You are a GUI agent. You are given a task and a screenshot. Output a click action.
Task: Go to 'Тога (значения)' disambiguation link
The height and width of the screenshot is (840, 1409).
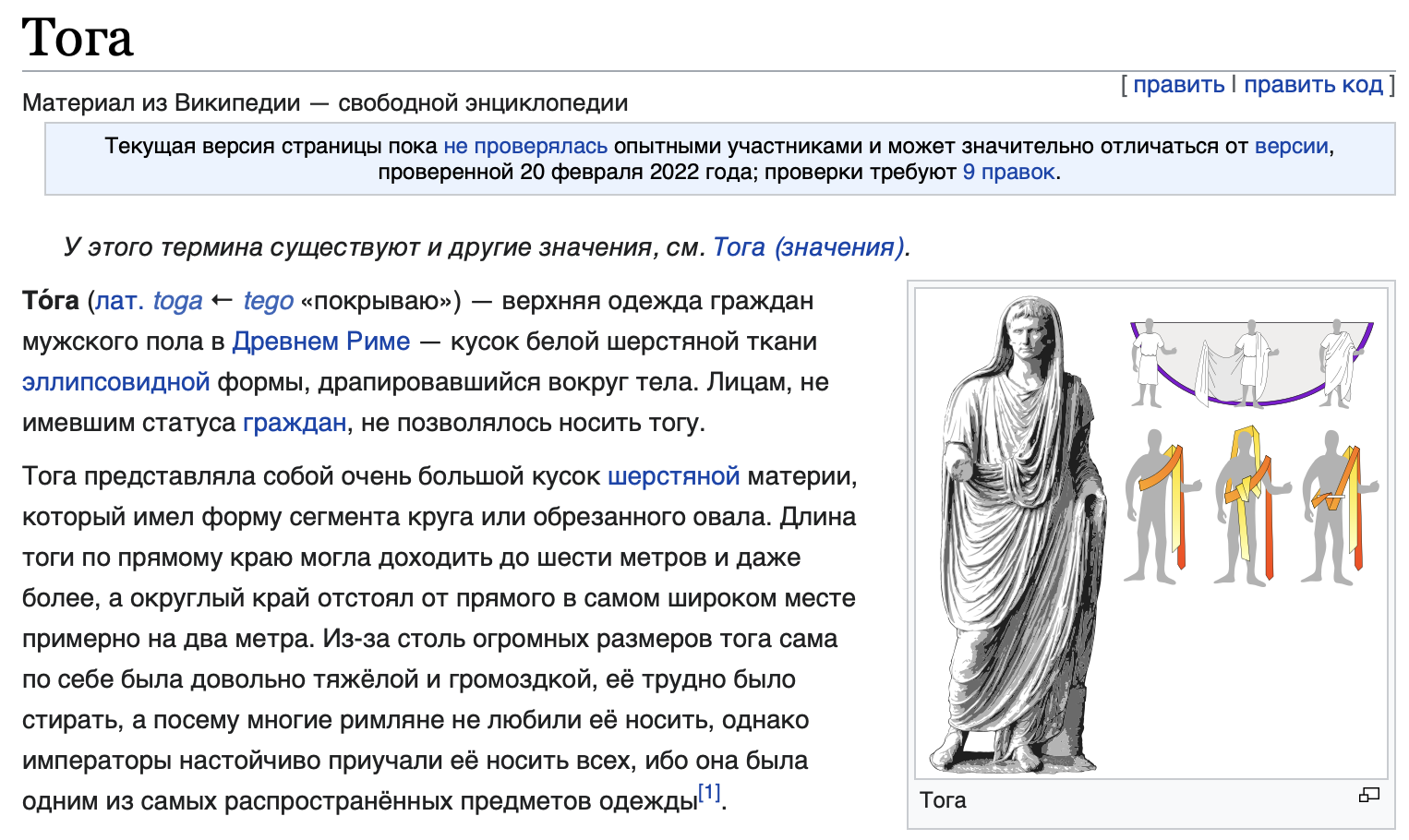coord(808,247)
